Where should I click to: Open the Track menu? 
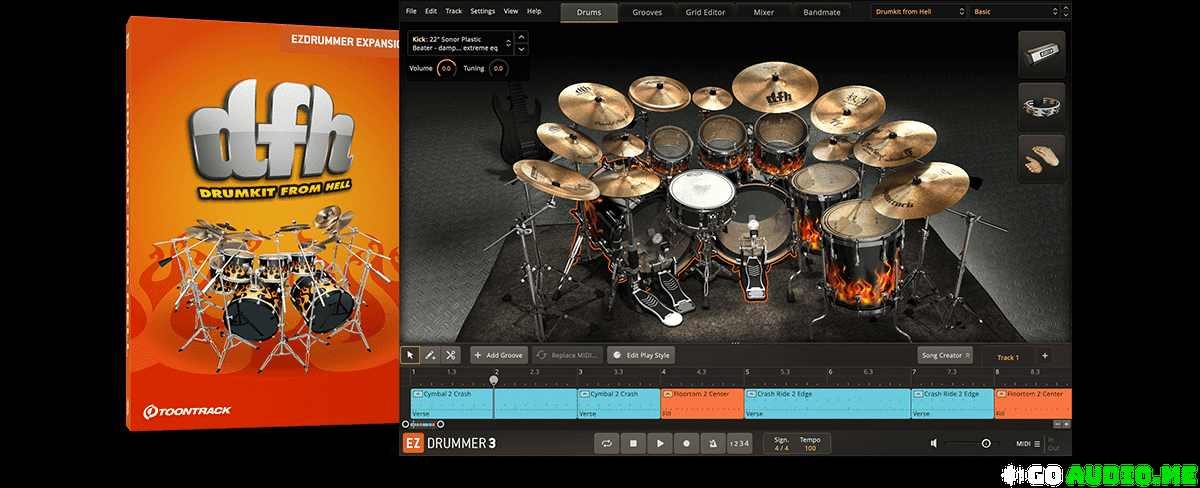453,11
